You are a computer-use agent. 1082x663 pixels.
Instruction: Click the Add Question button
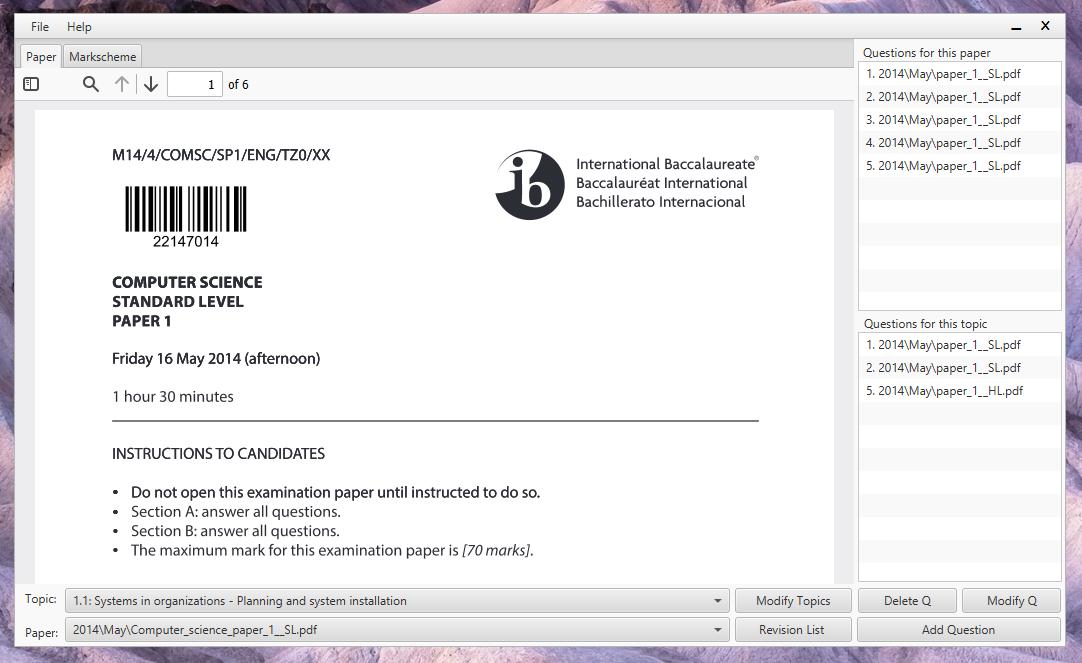coord(959,630)
